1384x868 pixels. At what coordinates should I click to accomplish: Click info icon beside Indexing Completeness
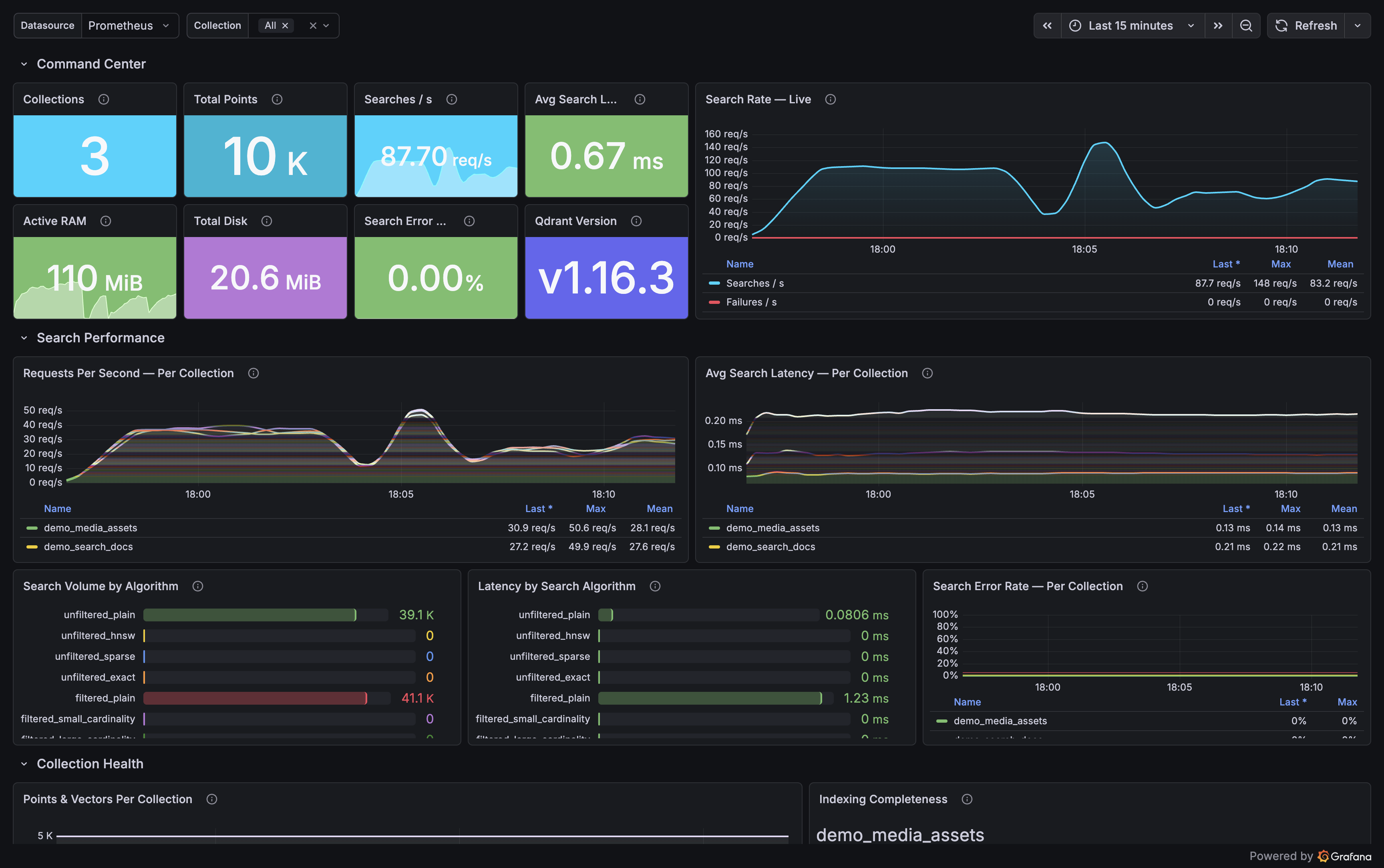click(967, 799)
